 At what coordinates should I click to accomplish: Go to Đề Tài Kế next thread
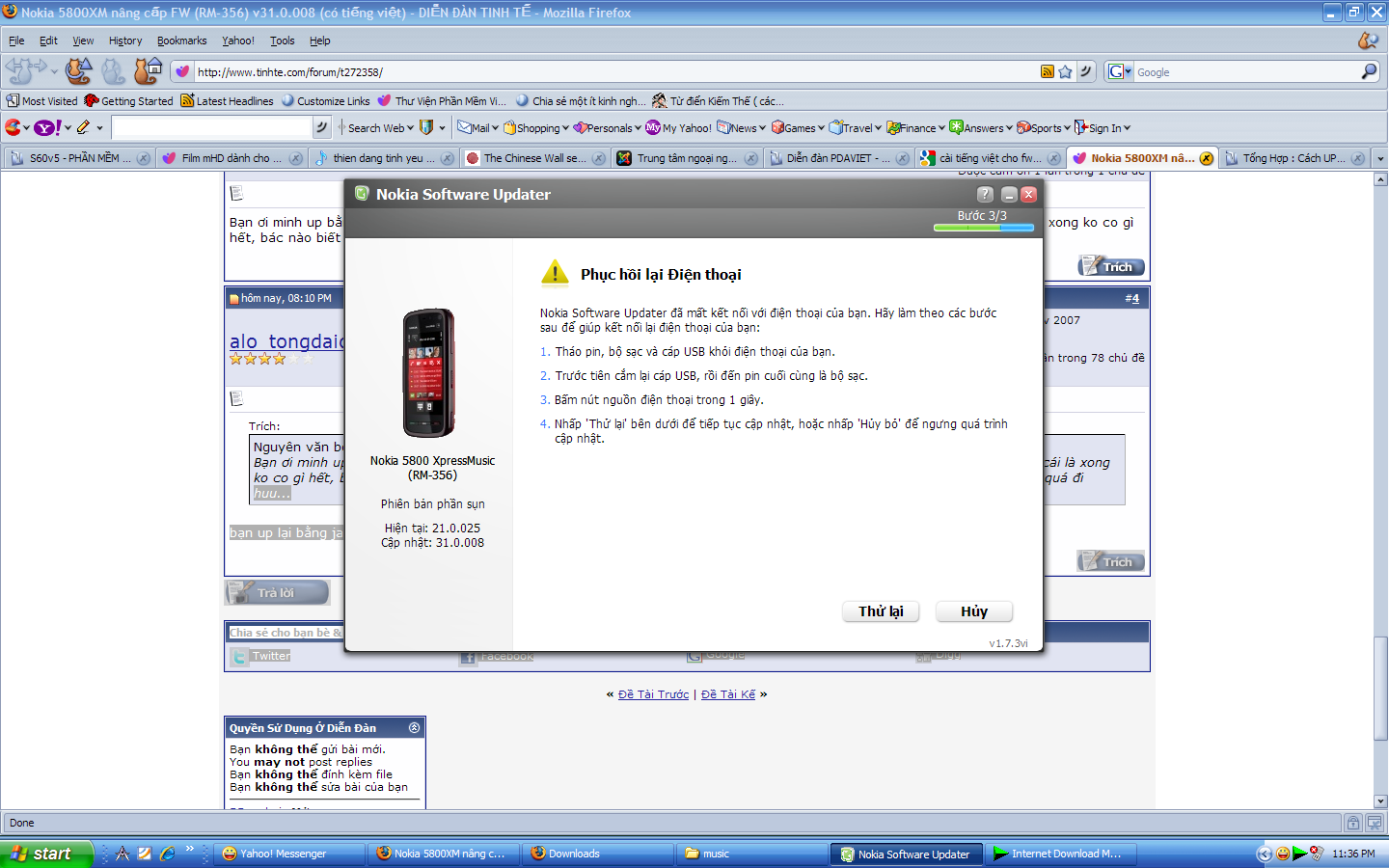coord(728,693)
